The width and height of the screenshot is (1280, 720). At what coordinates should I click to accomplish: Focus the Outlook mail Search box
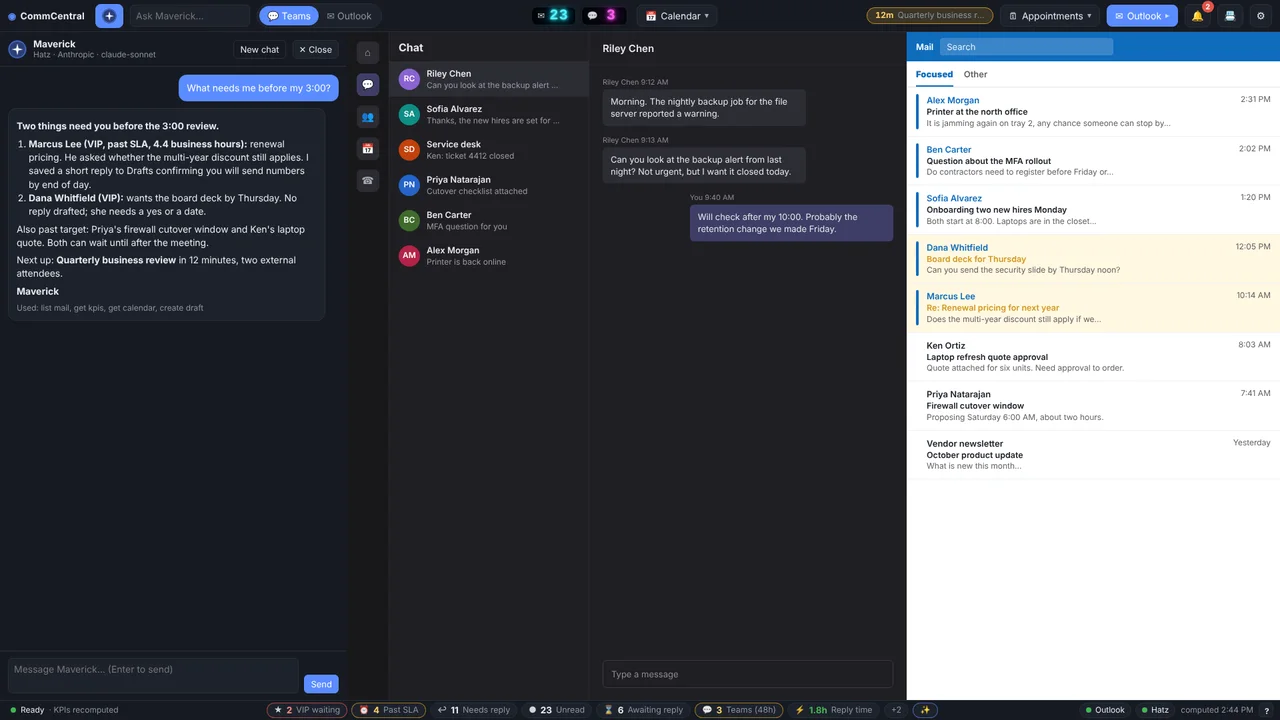[x=1026, y=47]
